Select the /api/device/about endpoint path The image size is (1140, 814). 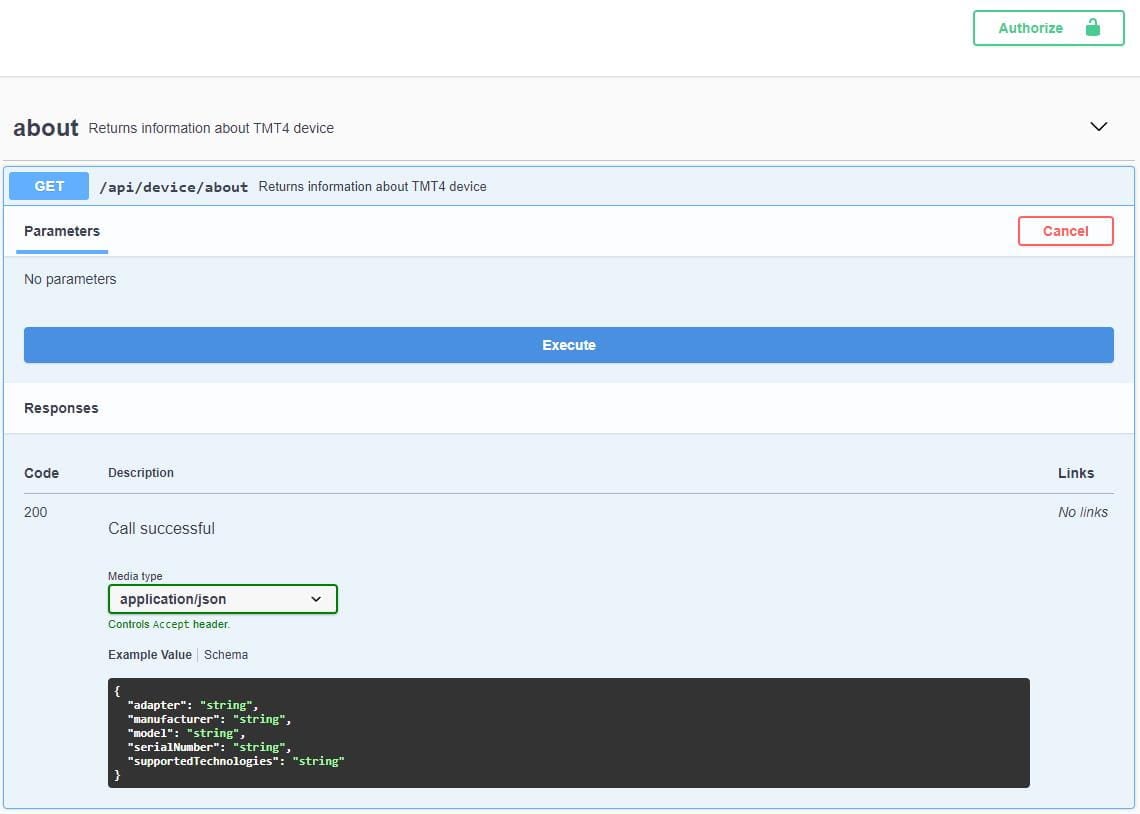173,187
